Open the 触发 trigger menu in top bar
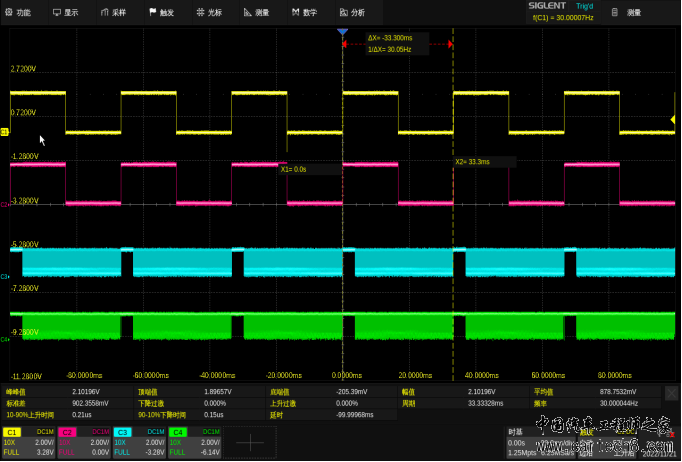This screenshot has height=462, width=682. (162, 12)
